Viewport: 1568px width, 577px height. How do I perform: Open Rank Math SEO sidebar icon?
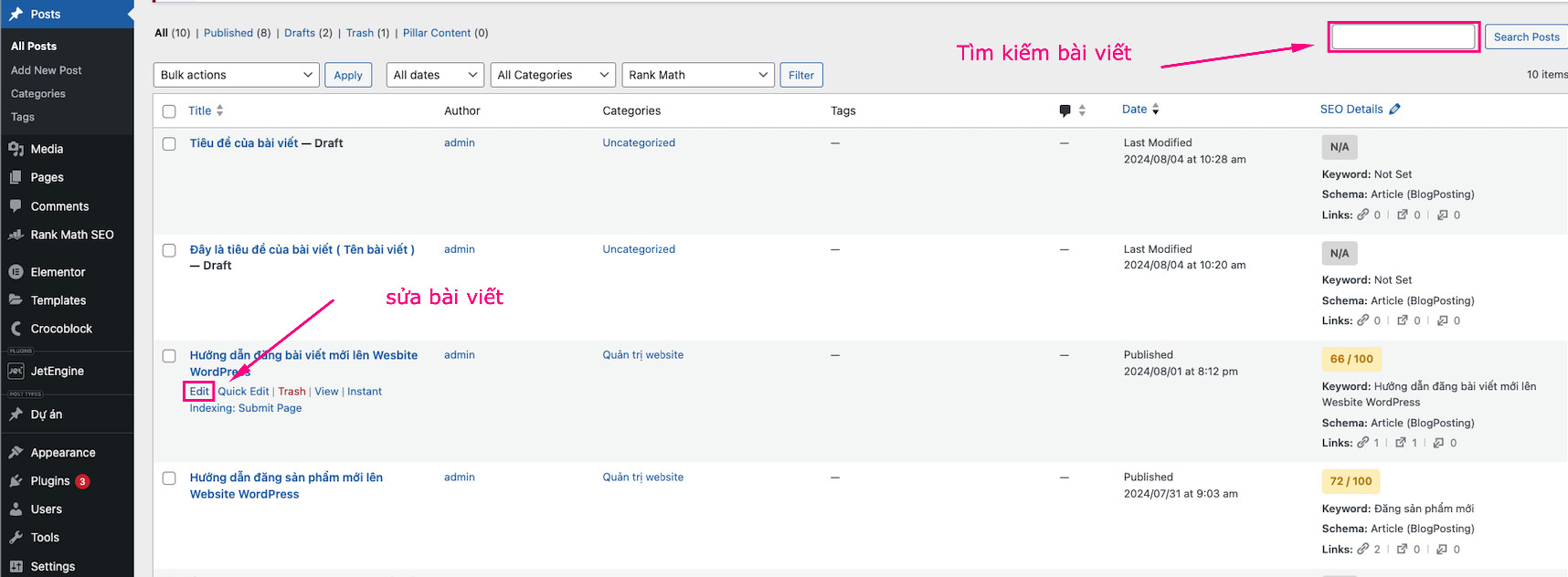pyautogui.click(x=16, y=235)
